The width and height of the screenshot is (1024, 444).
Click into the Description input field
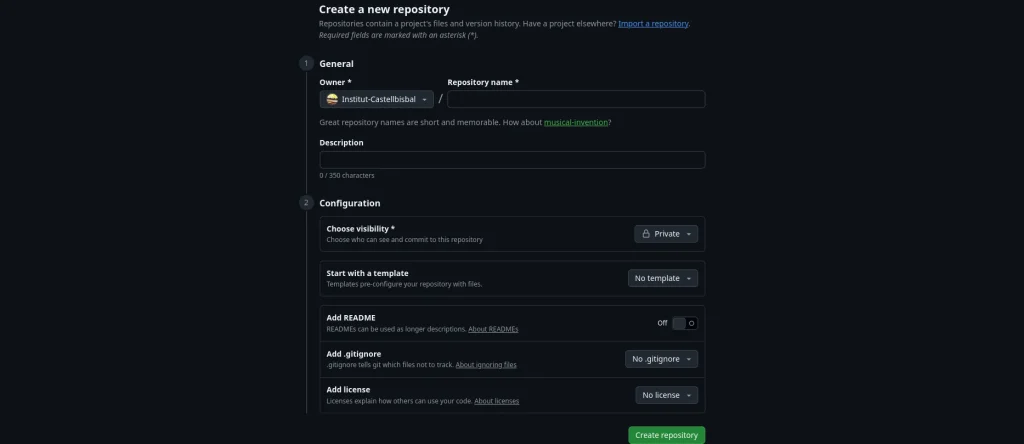(x=512, y=160)
